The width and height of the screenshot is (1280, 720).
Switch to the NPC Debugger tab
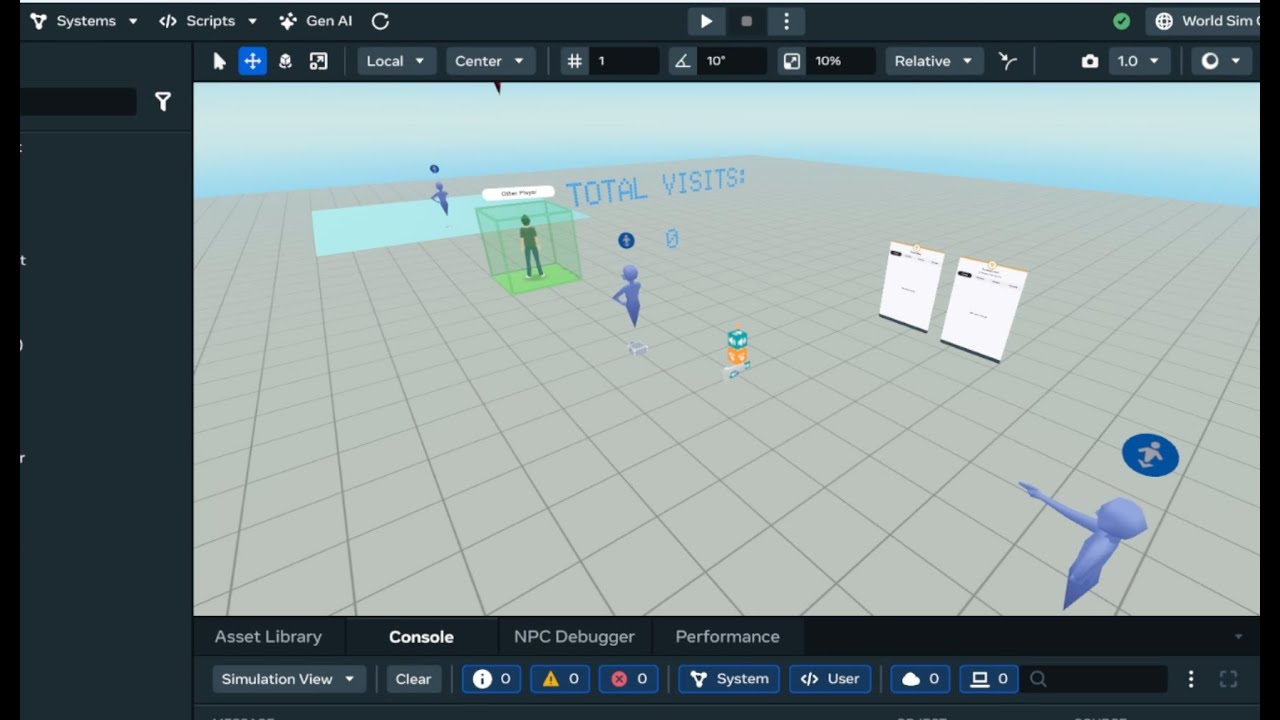[x=574, y=637]
